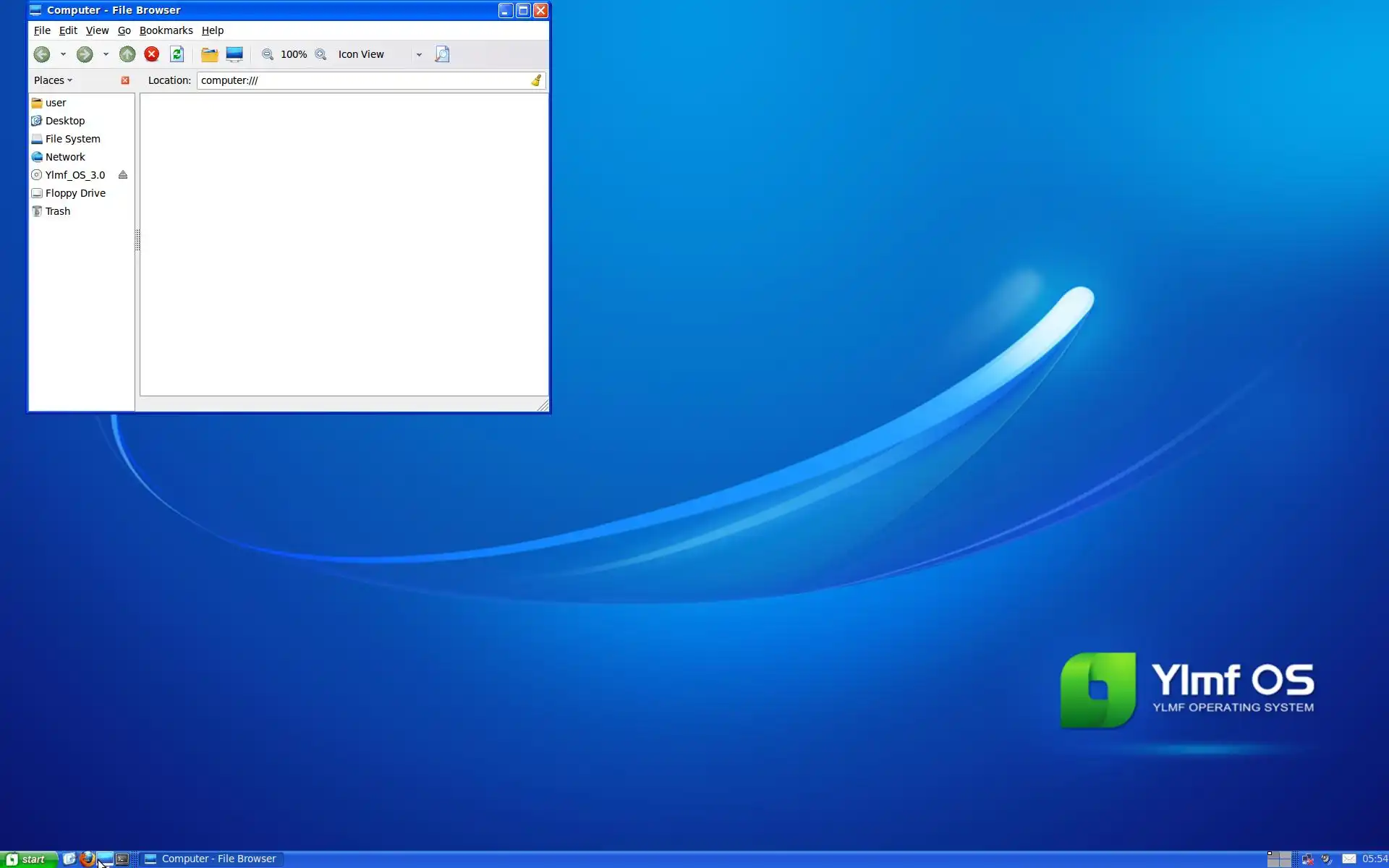
Task: Expand the back history dropdown arrow
Action: tap(63, 54)
